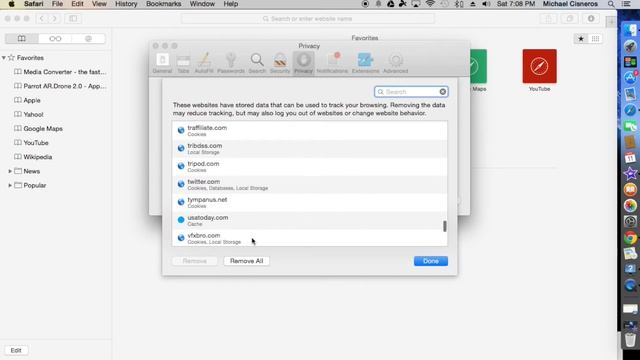640x360 pixels.
Task: Select the Privacy preferences pane
Action: pos(303,63)
